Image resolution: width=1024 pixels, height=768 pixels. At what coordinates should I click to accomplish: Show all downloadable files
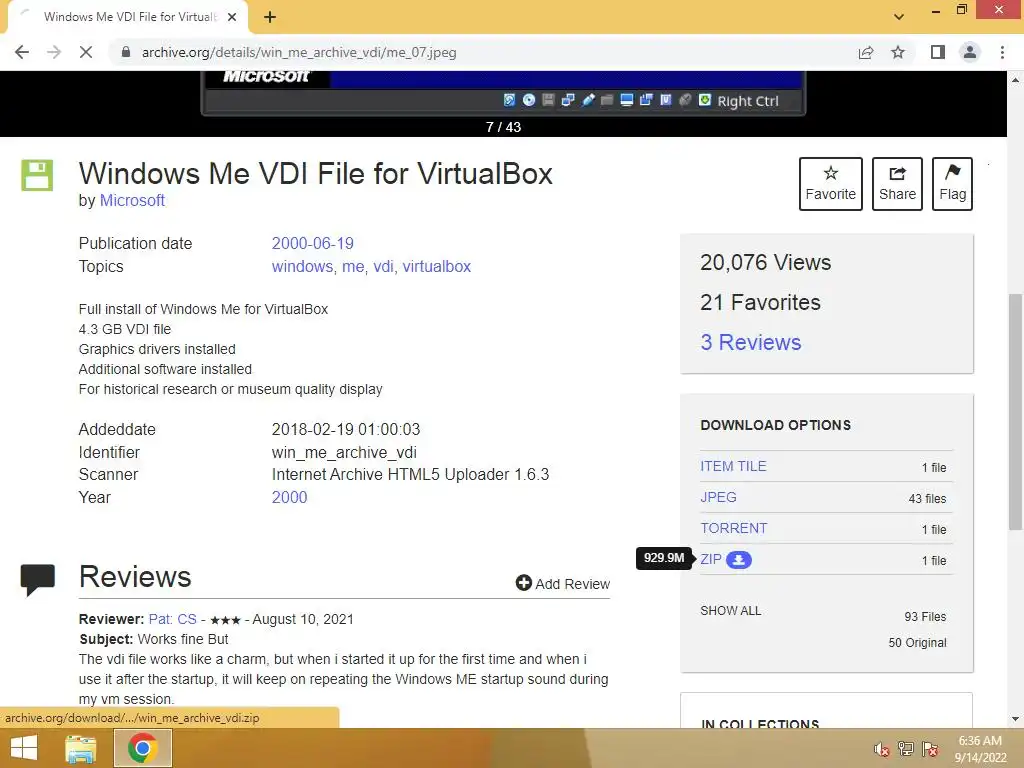pos(731,611)
